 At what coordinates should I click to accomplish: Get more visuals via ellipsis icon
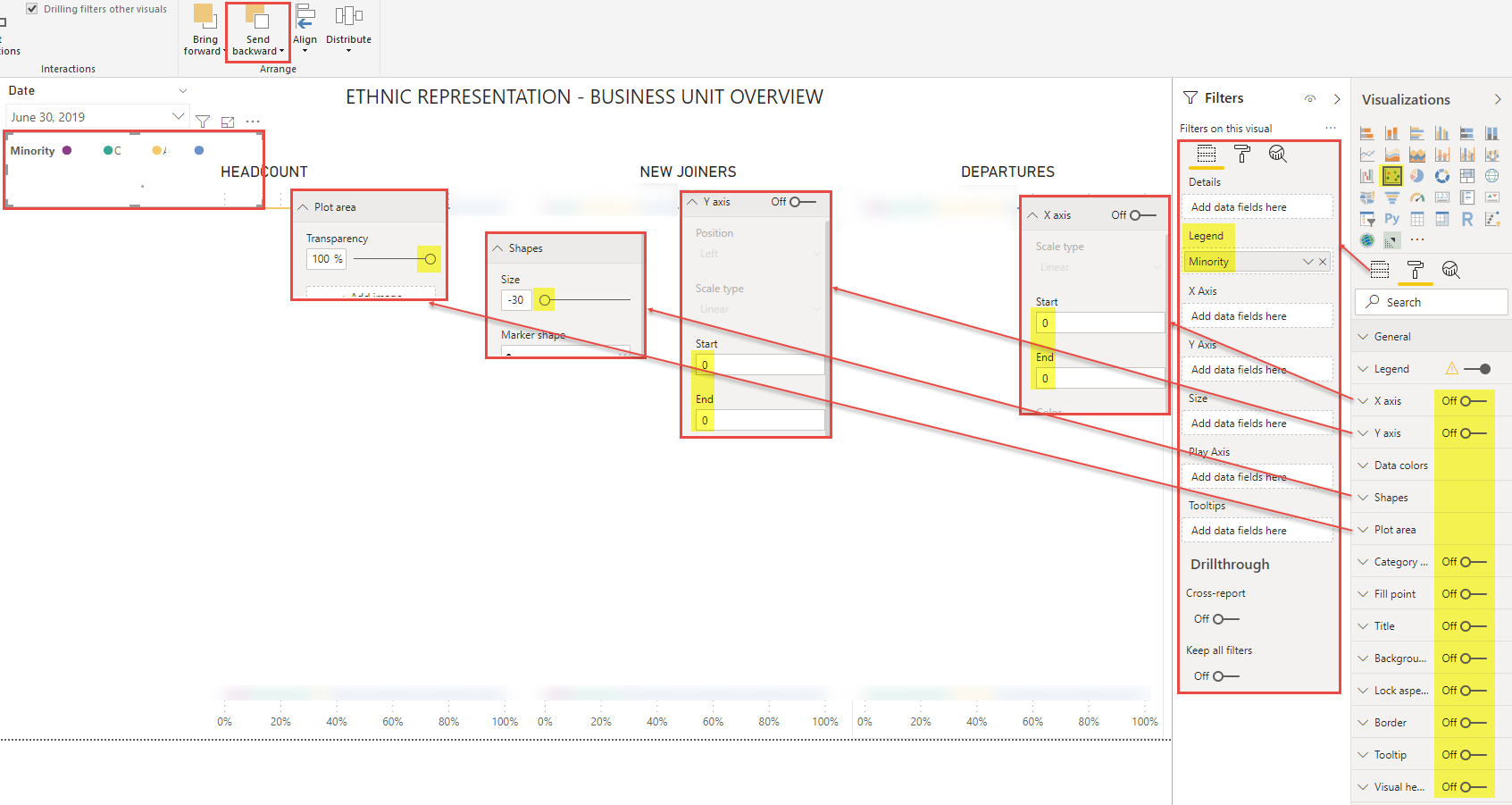(x=1417, y=240)
